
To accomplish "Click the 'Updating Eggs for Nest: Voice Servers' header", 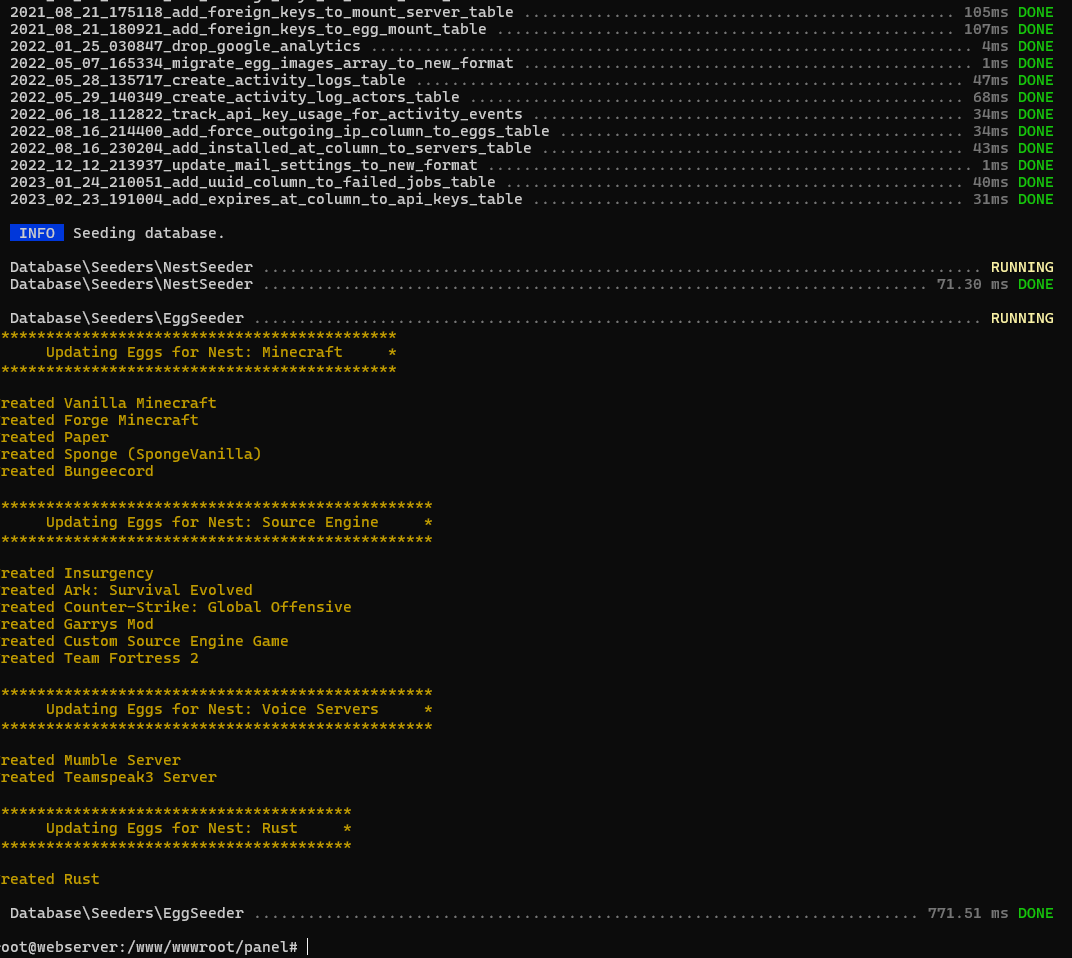I will tap(212, 709).
